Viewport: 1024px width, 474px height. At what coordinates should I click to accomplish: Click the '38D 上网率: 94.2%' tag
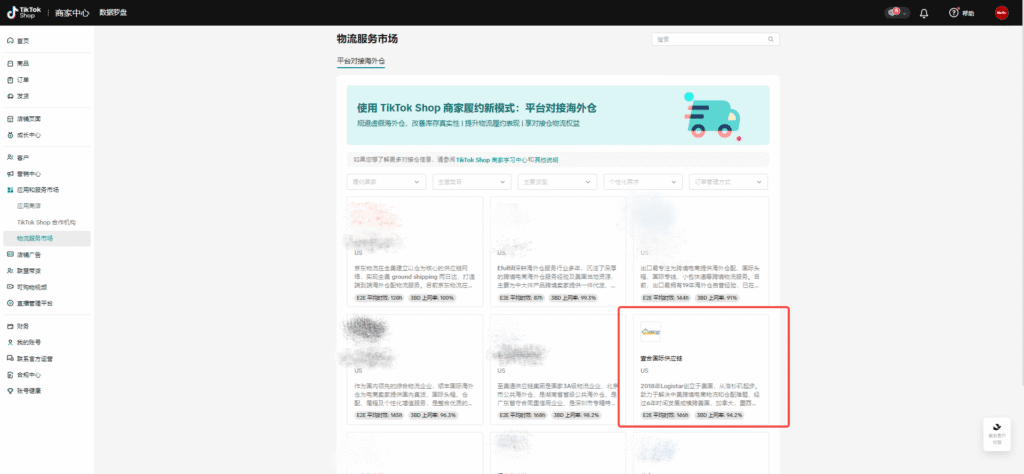(719, 415)
